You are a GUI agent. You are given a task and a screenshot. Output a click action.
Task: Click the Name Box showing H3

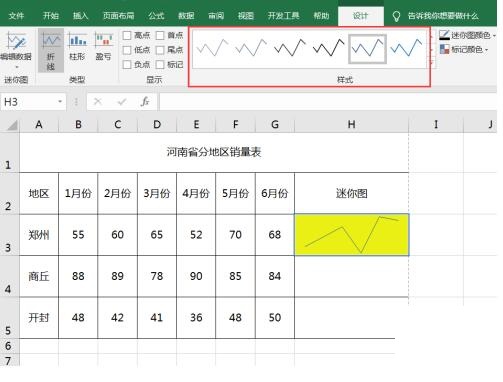point(33,102)
